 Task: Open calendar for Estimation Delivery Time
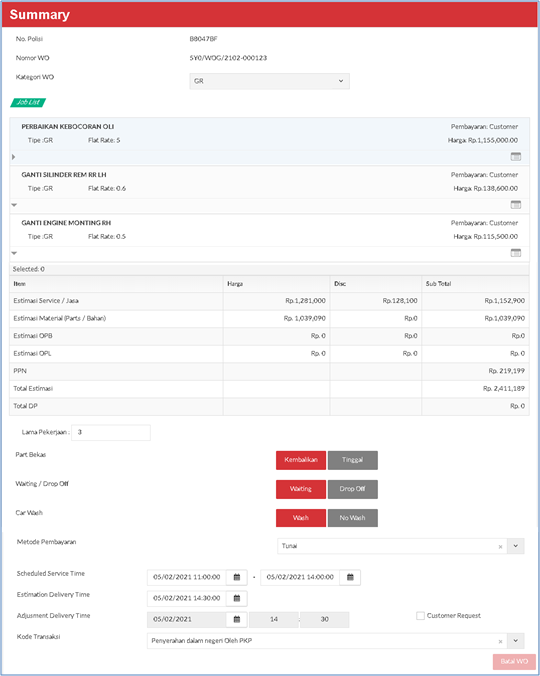(237, 598)
